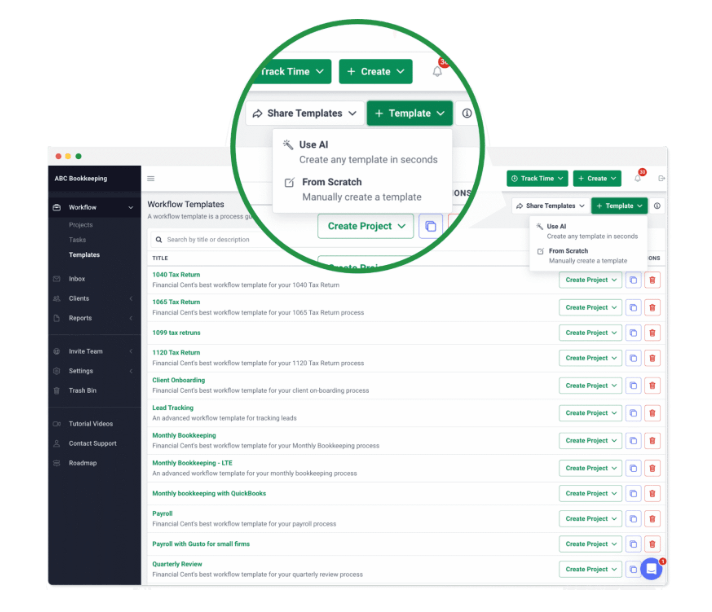Open the Share Templates dropdown in the app window
Screen dimensions: 712x612
(550, 206)
